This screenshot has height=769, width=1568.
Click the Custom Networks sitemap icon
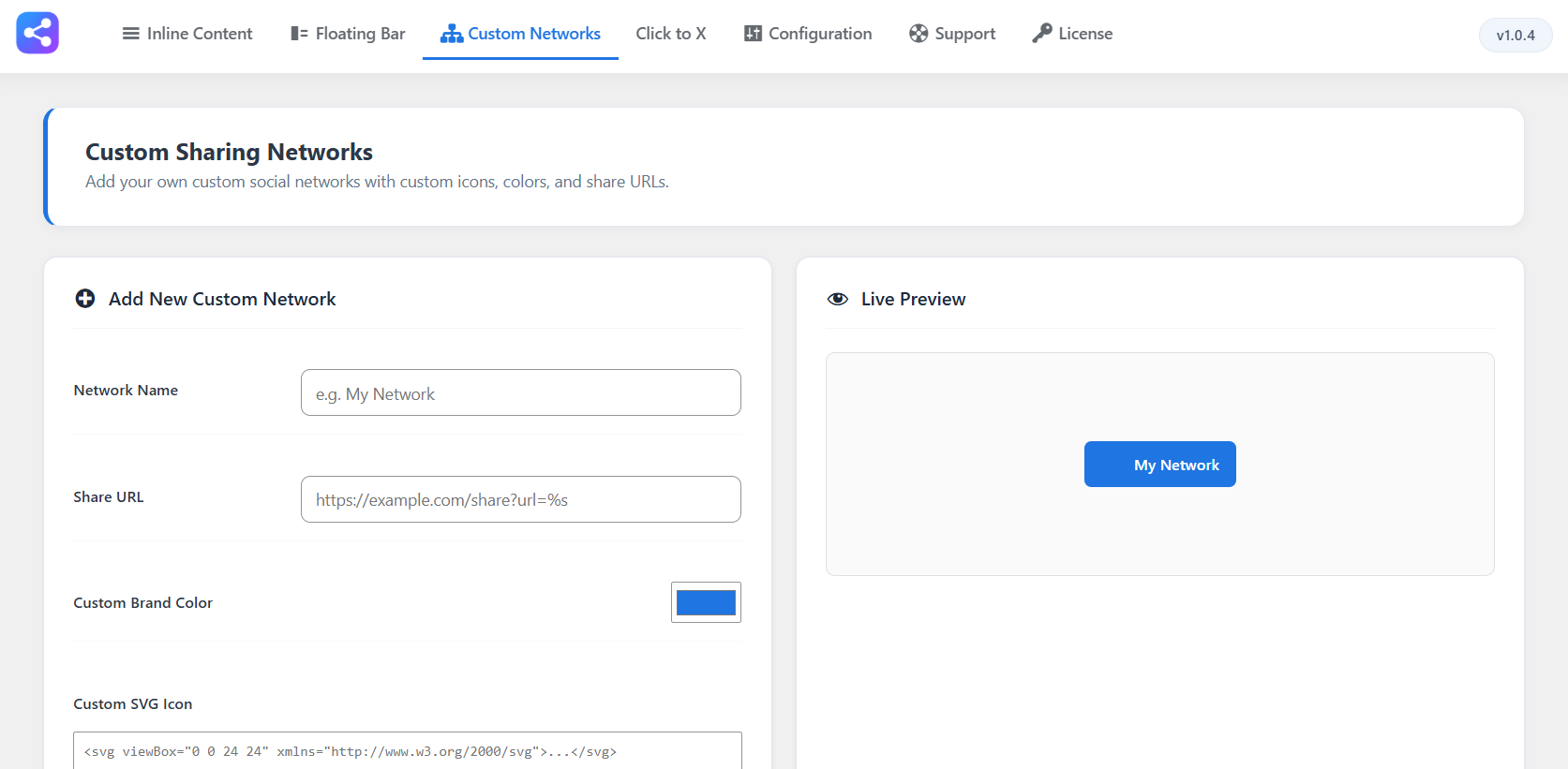[x=452, y=34]
